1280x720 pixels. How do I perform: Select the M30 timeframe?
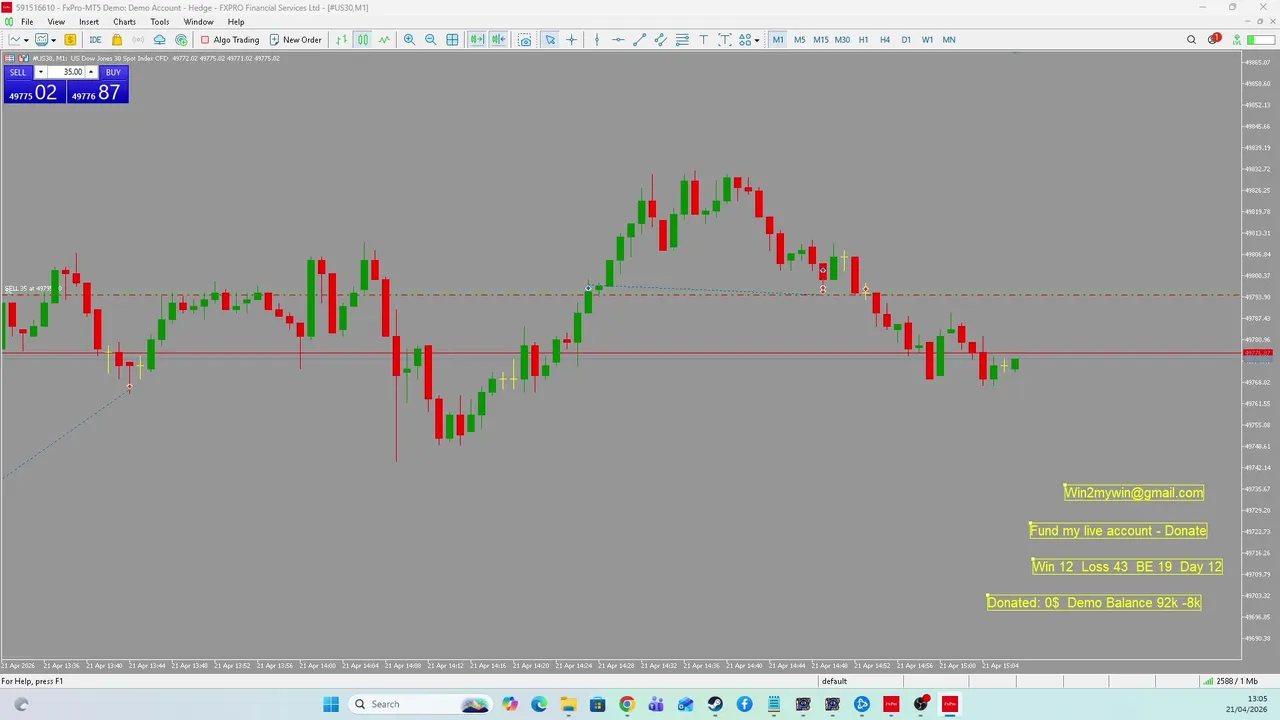pos(842,40)
